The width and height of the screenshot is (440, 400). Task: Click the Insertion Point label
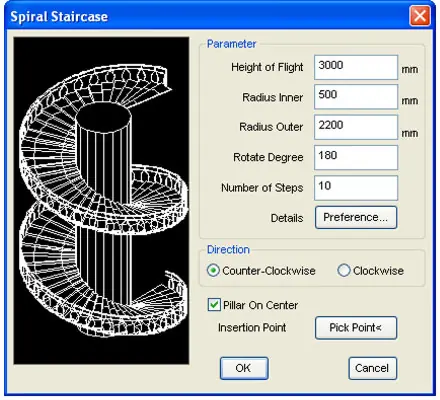(x=252, y=328)
